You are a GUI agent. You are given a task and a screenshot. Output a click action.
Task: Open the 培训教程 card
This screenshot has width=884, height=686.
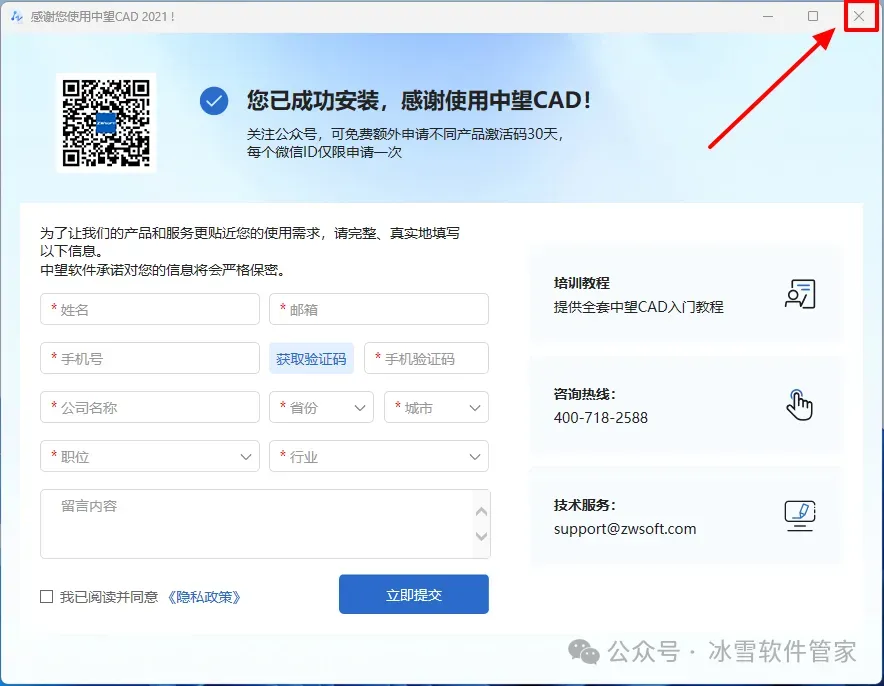(x=687, y=294)
